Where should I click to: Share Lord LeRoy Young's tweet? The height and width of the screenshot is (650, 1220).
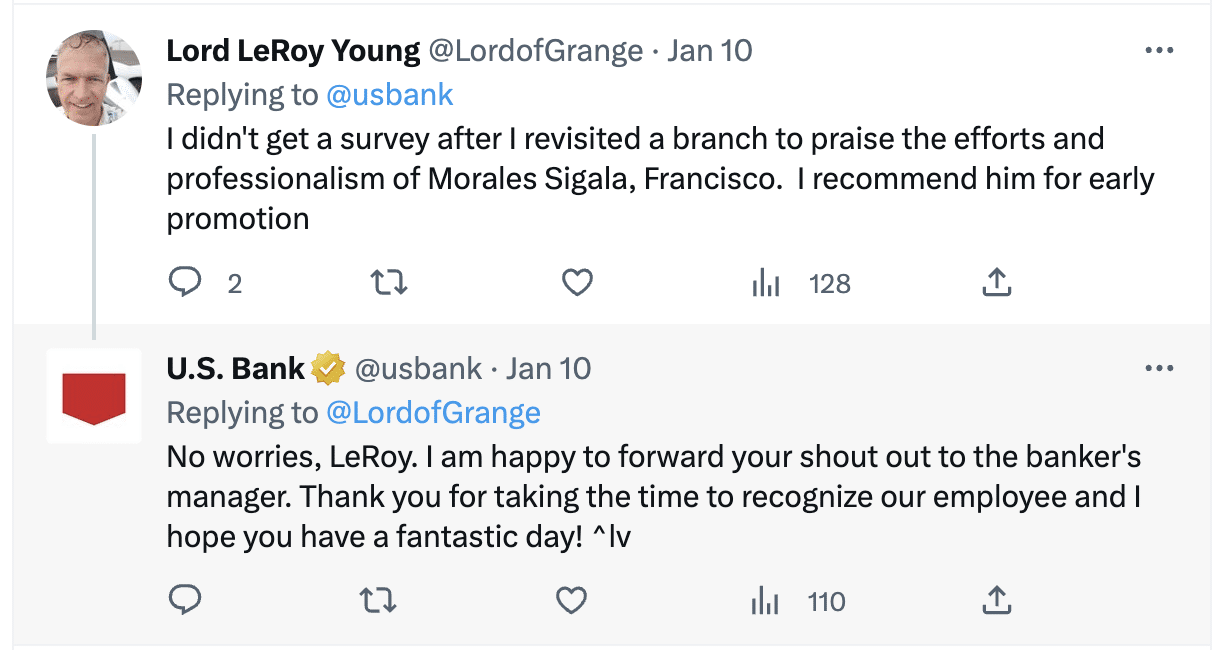(997, 284)
